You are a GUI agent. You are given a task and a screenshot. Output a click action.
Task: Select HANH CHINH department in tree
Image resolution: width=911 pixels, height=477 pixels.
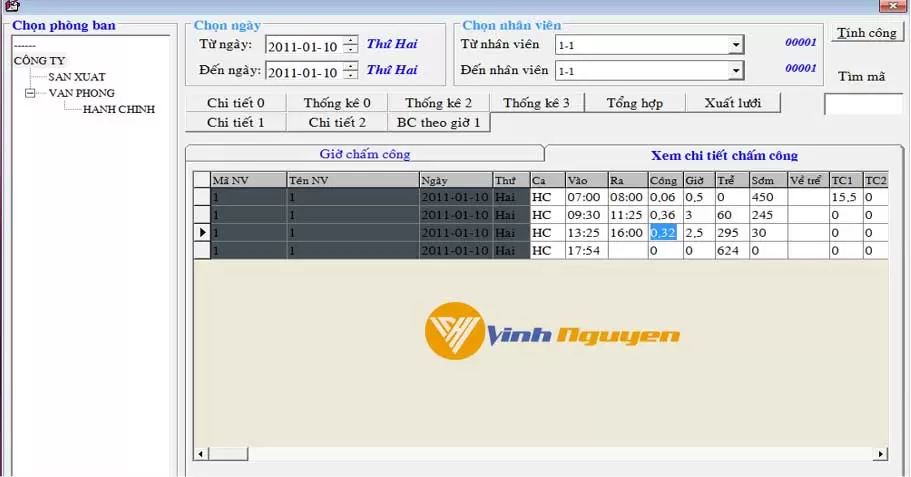tap(119, 109)
